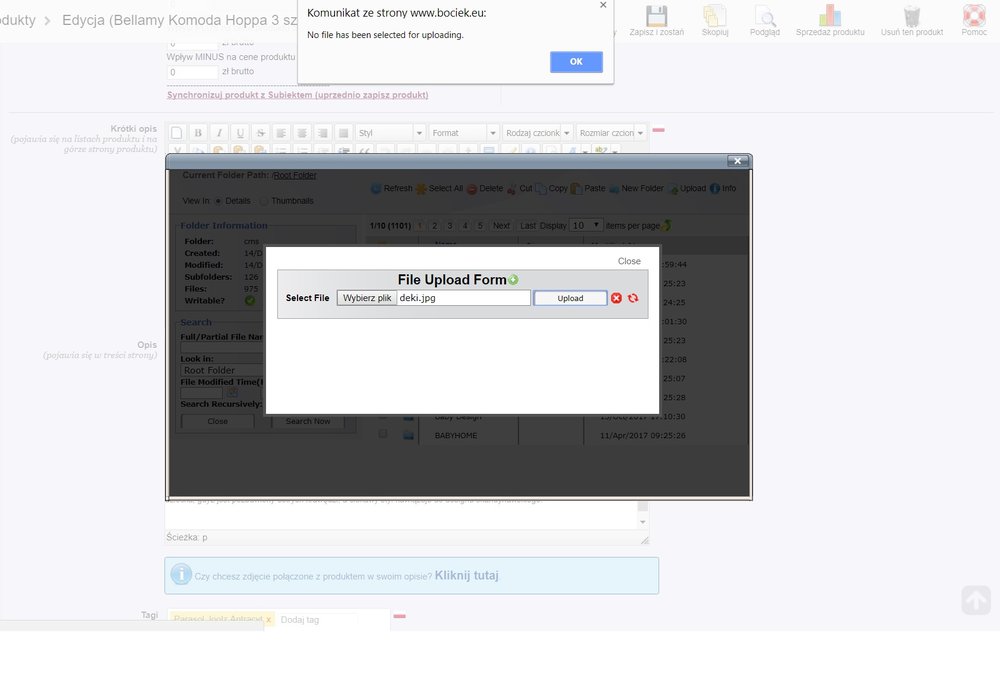Click down arrow of Opis editor scrollbar

[x=643, y=522]
